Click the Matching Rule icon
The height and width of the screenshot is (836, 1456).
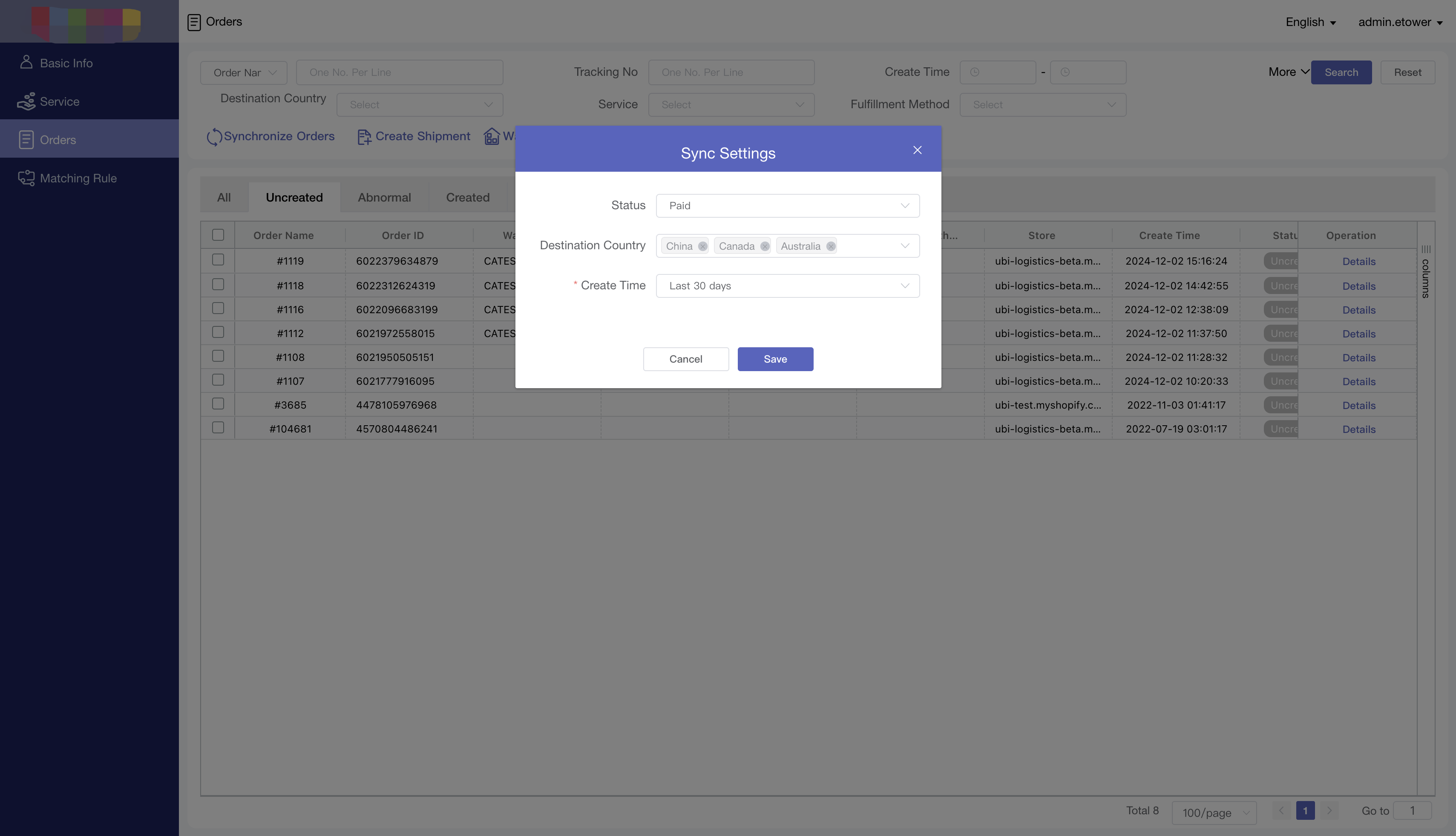pyautogui.click(x=26, y=178)
